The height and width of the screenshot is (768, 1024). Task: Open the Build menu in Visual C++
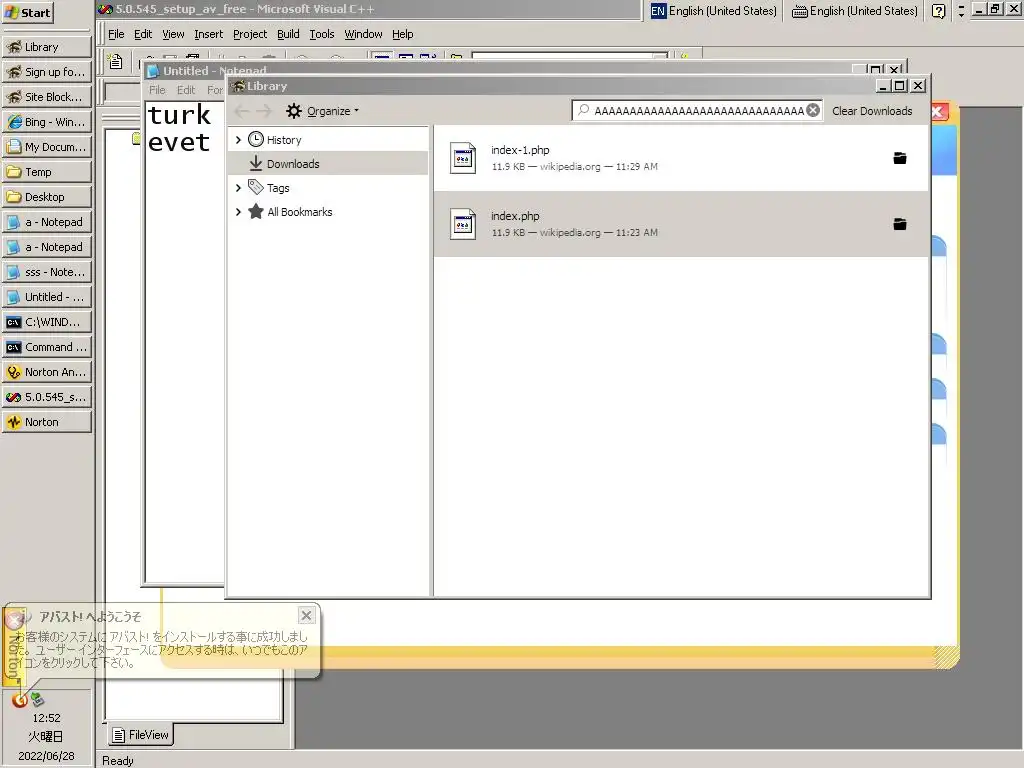(x=288, y=34)
